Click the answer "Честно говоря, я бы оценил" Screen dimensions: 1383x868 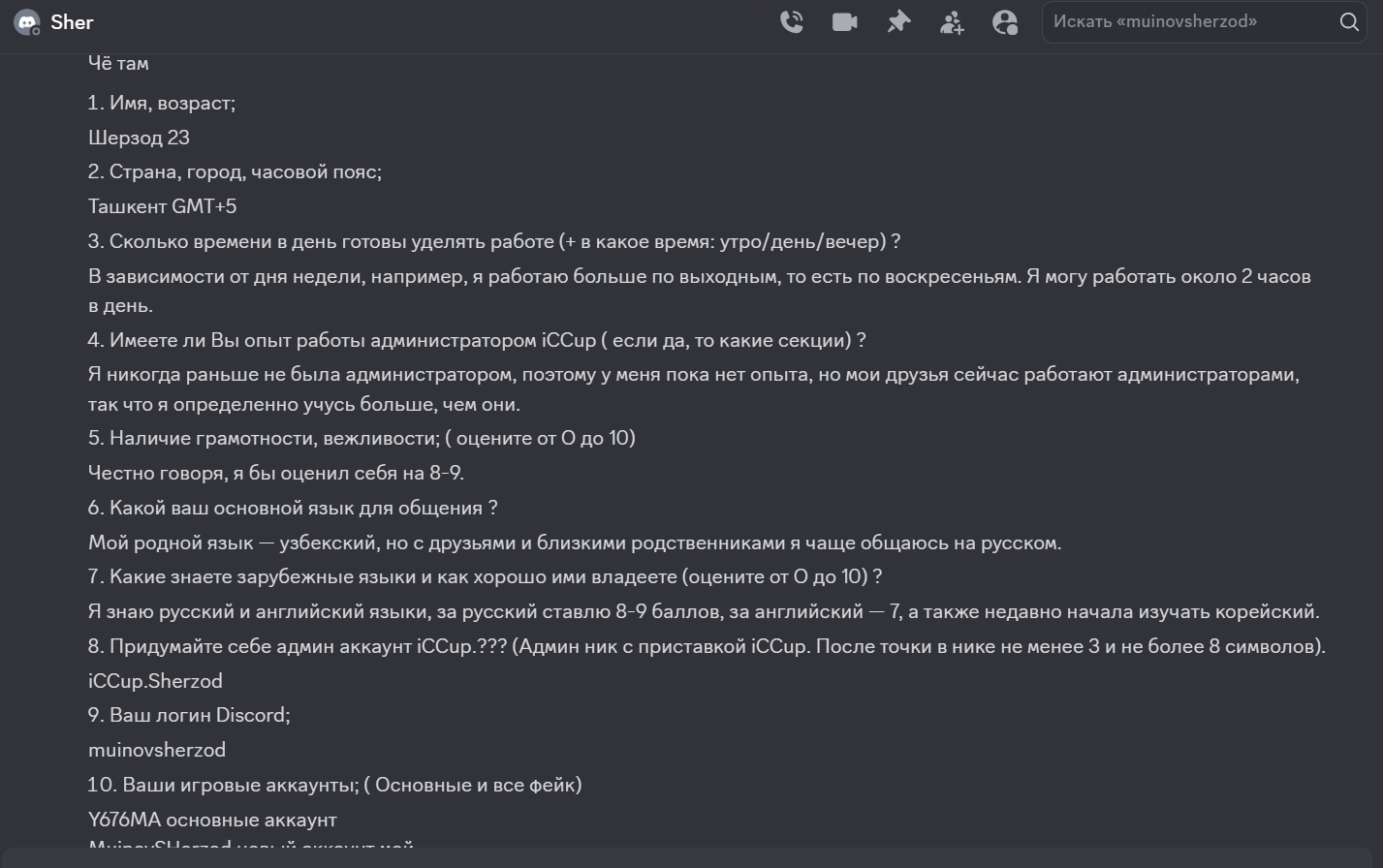(275, 473)
